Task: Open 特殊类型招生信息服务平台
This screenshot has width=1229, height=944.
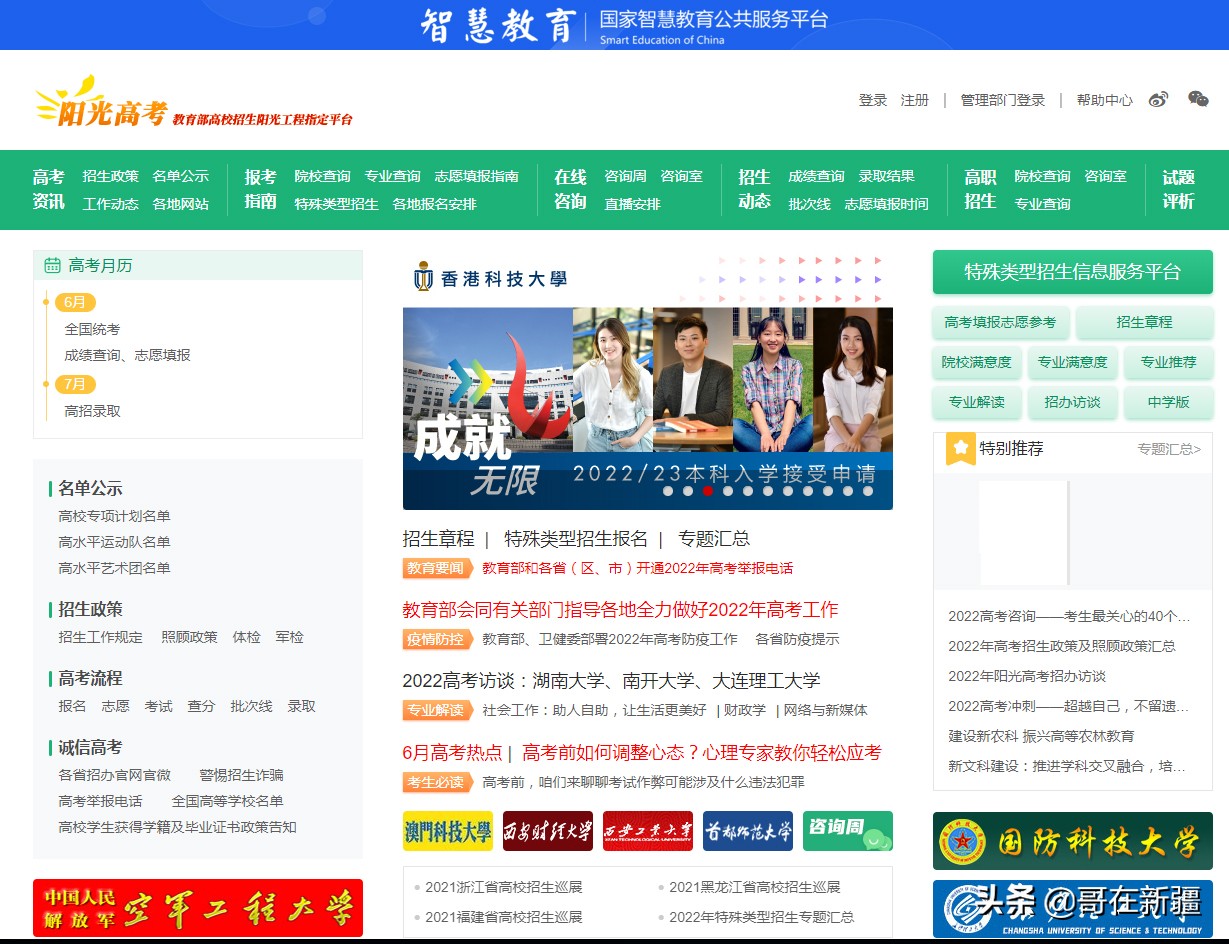Action: click(1072, 271)
